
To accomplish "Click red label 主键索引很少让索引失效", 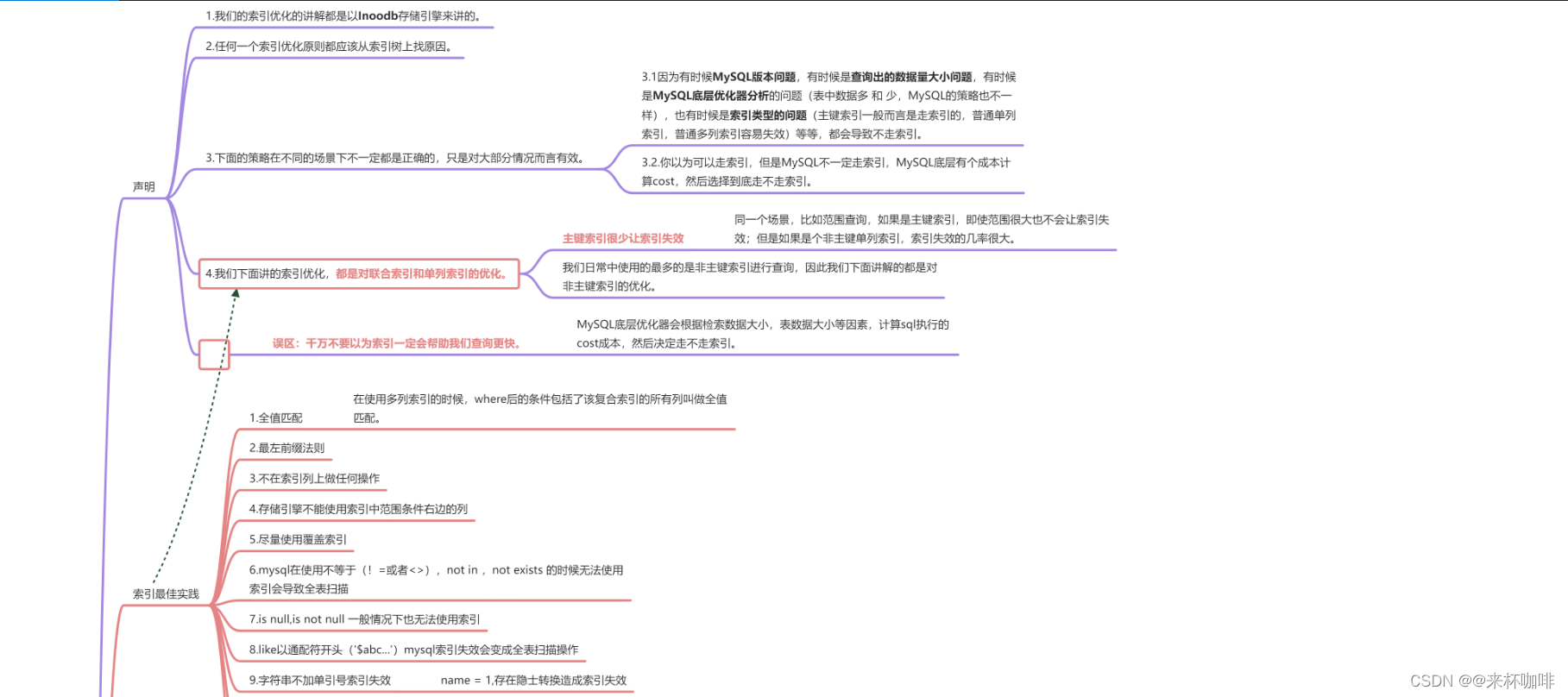I will point(623,238).
